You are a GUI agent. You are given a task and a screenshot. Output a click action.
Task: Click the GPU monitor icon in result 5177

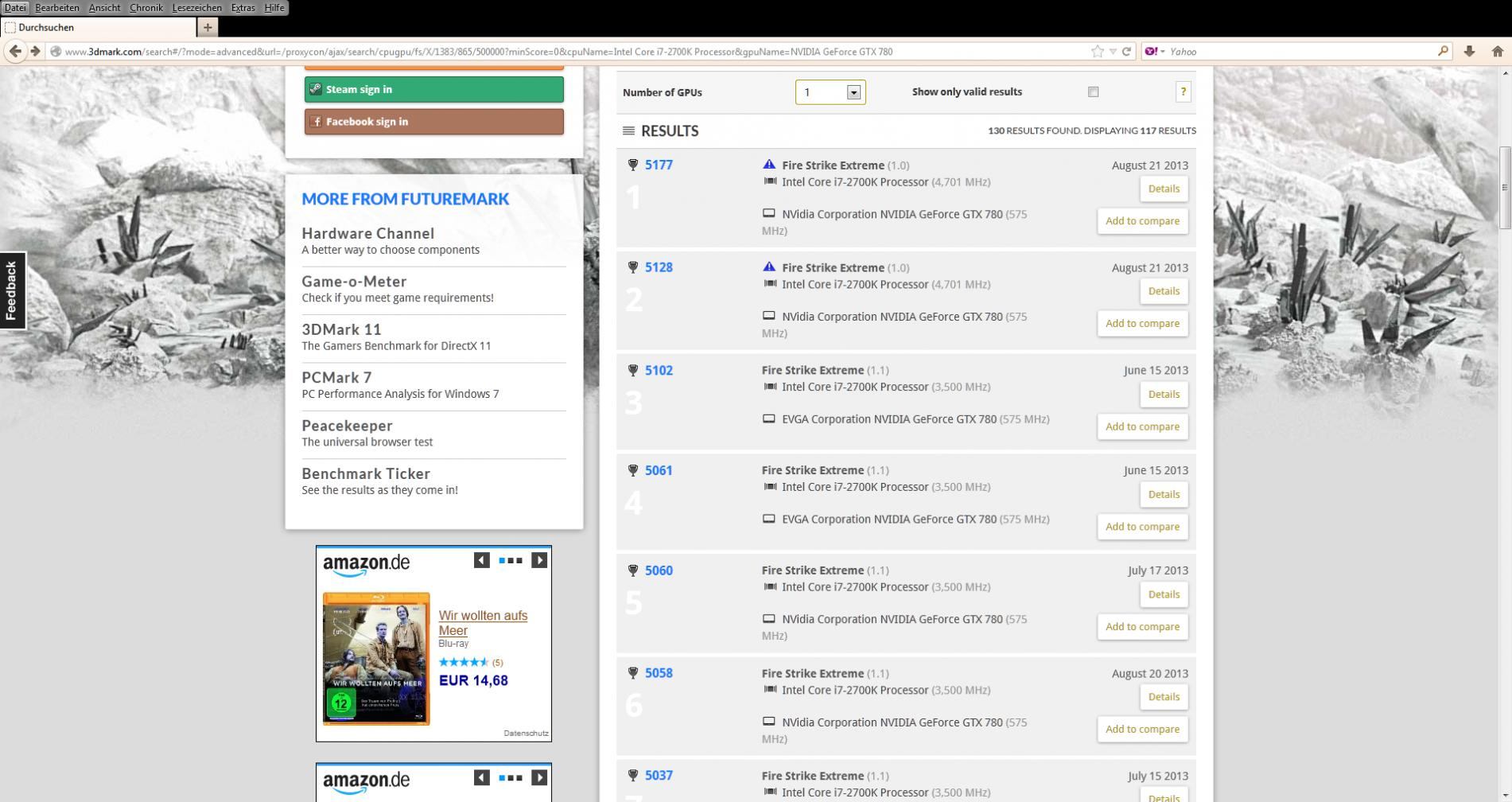point(769,213)
